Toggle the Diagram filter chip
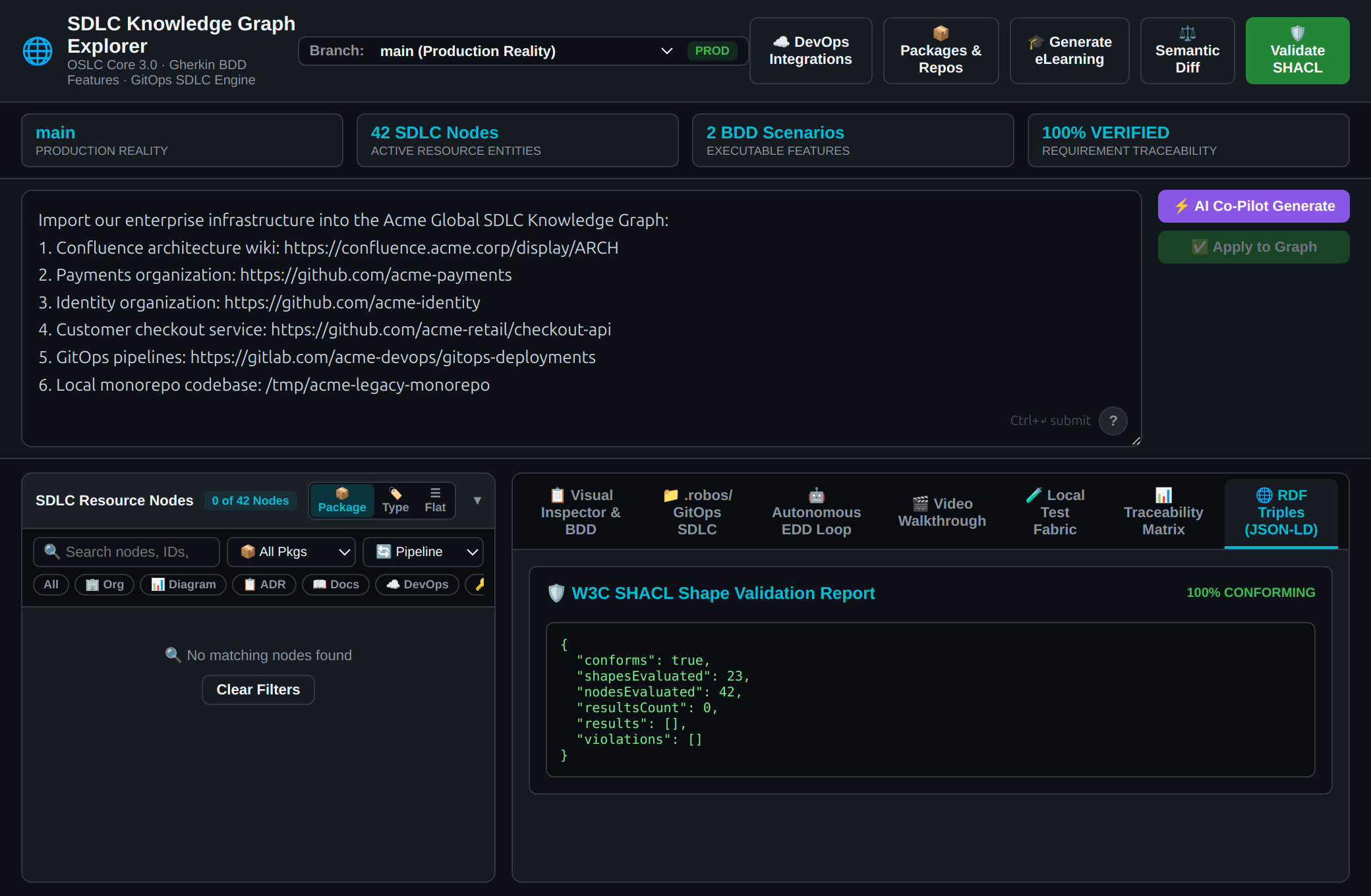1371x896 pixels. pos(183,584)
